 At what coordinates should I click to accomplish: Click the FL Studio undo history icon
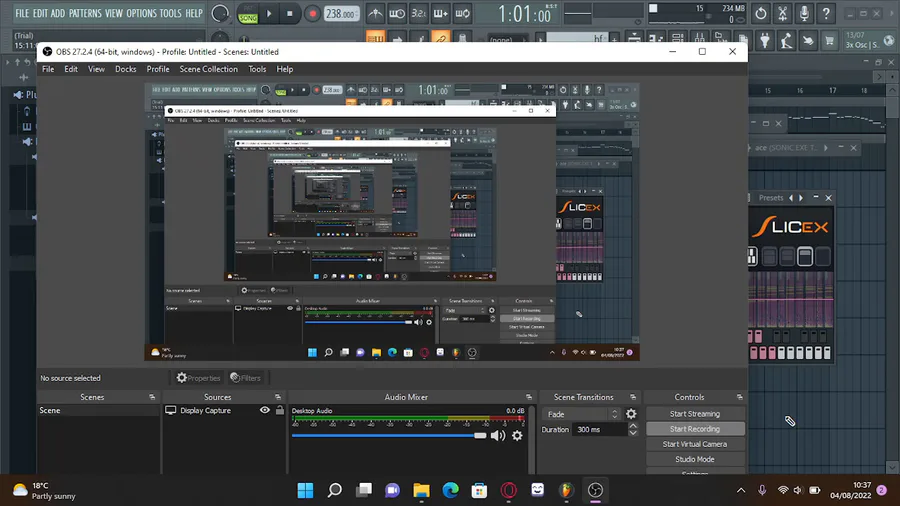[761, 13]
